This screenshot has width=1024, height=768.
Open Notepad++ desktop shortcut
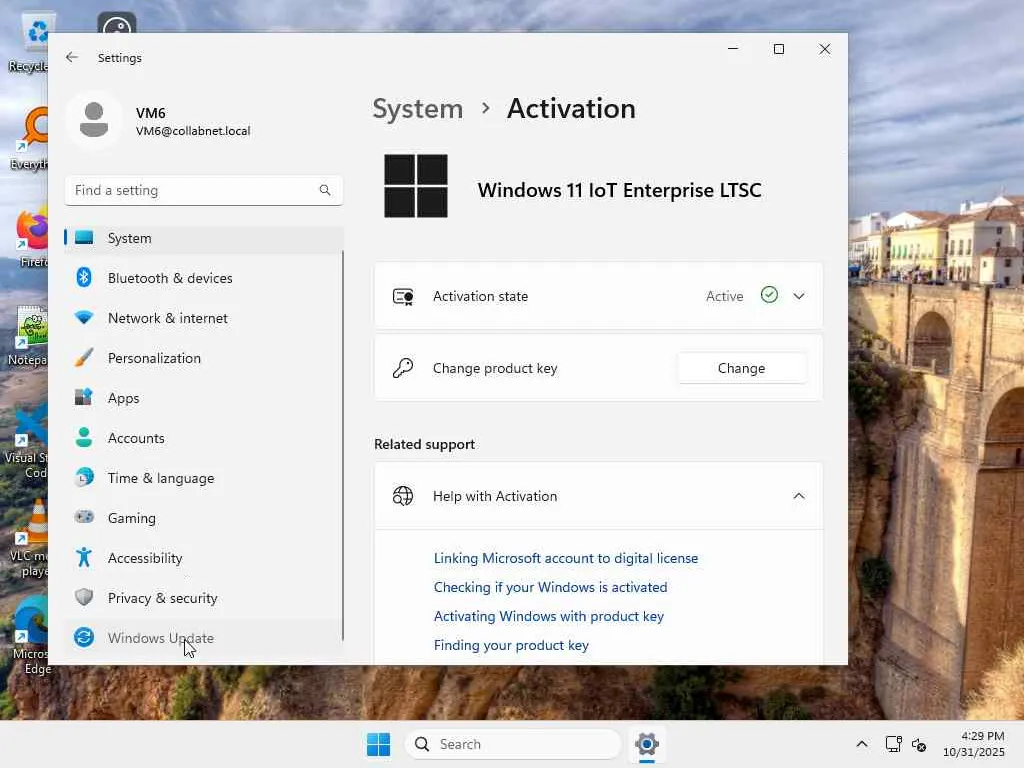[x=29, y=336]
